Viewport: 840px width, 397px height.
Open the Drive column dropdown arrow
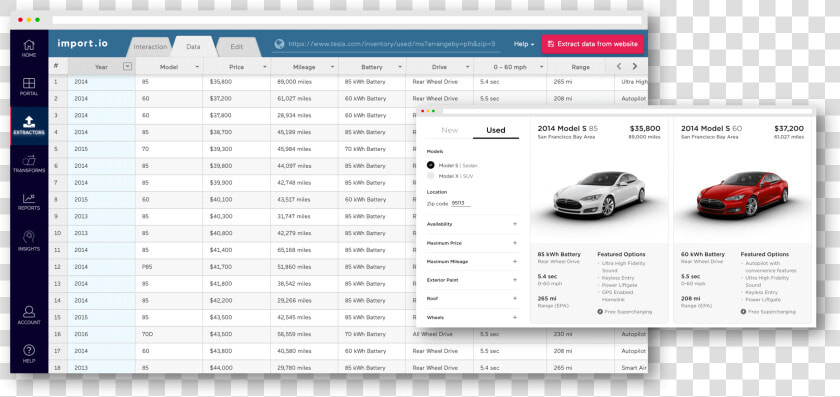tap(467, 67)
